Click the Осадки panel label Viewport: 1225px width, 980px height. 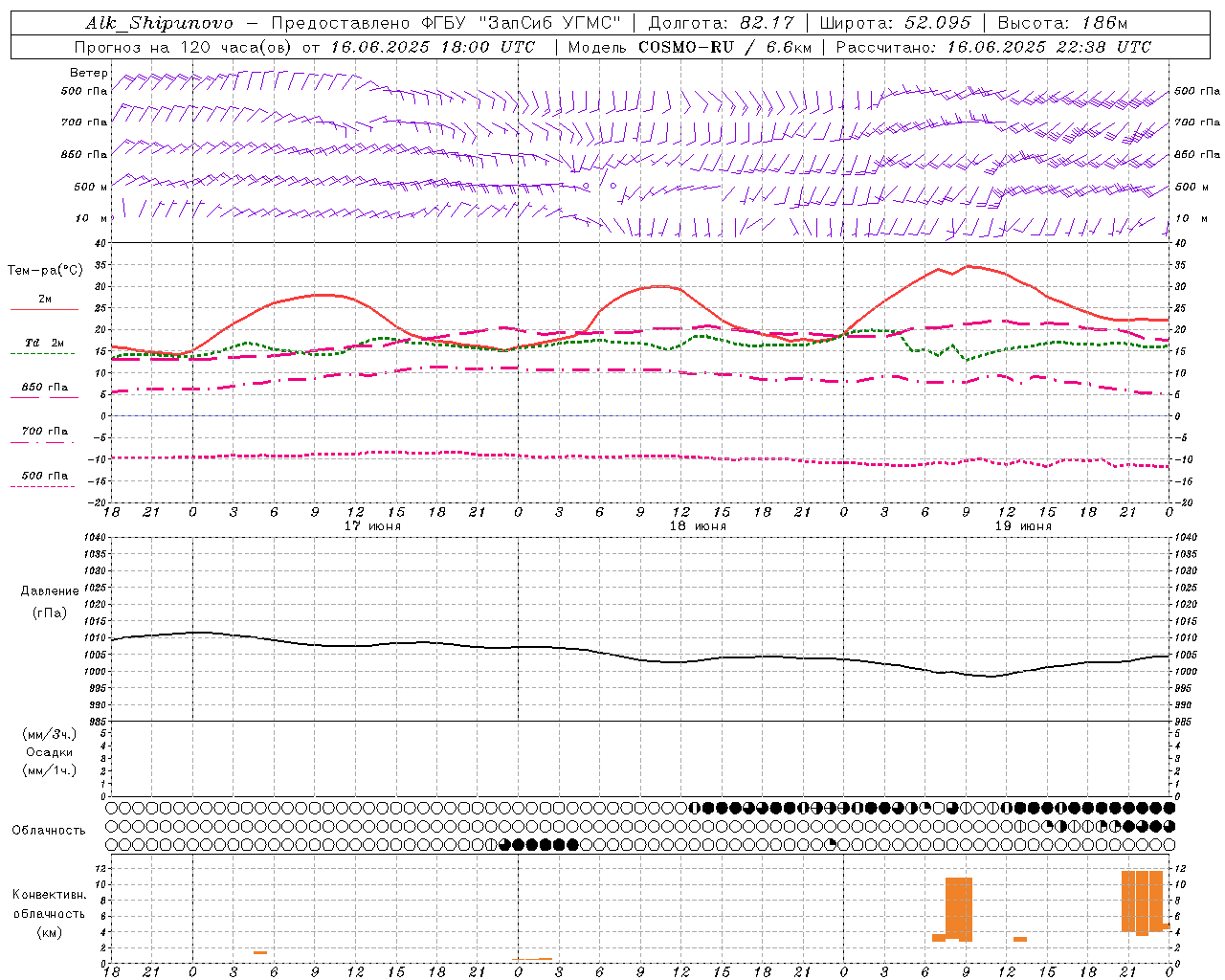point(50,752)
